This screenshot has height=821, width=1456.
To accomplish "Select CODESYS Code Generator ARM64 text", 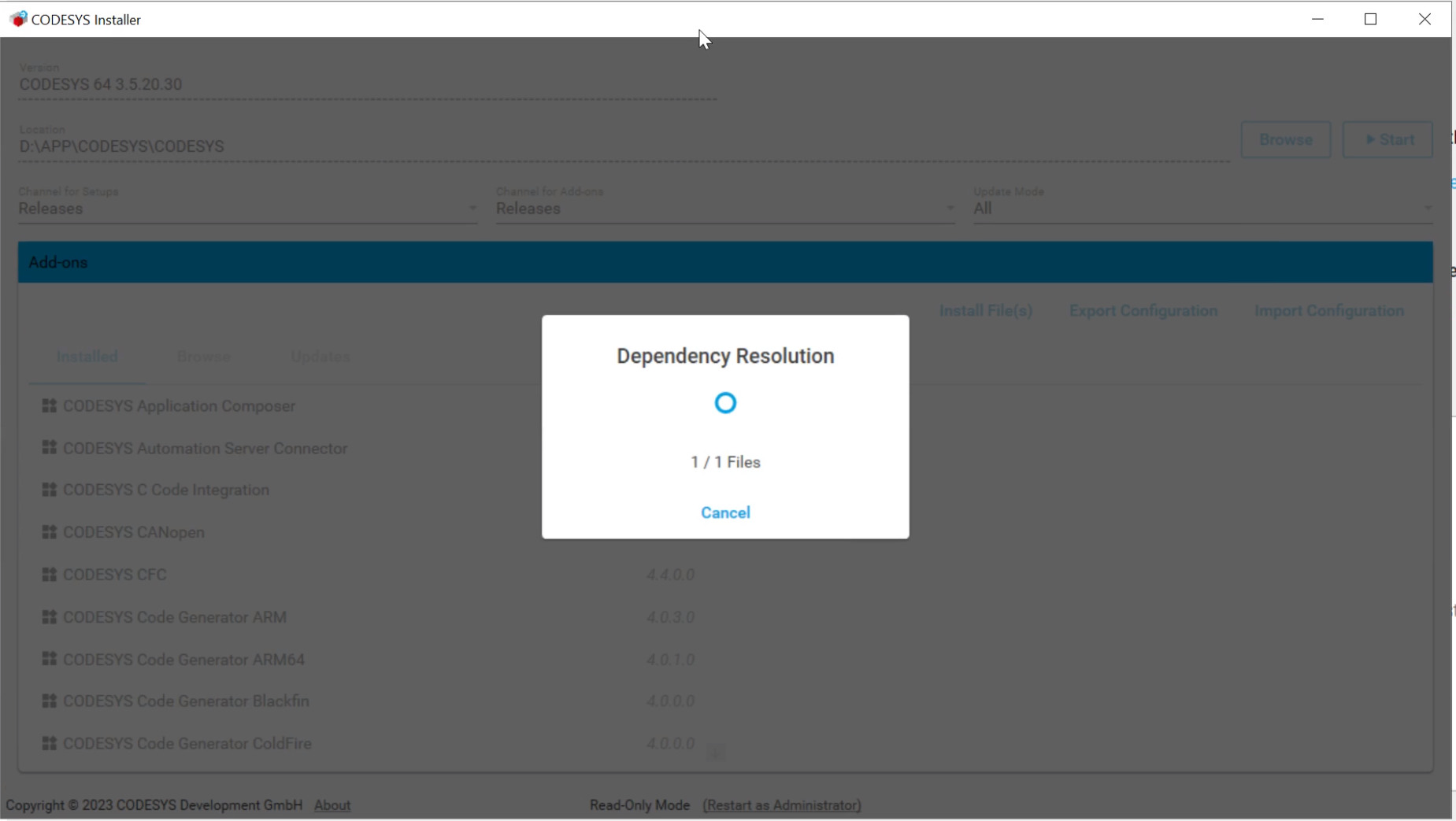I will tap(183, 659).
